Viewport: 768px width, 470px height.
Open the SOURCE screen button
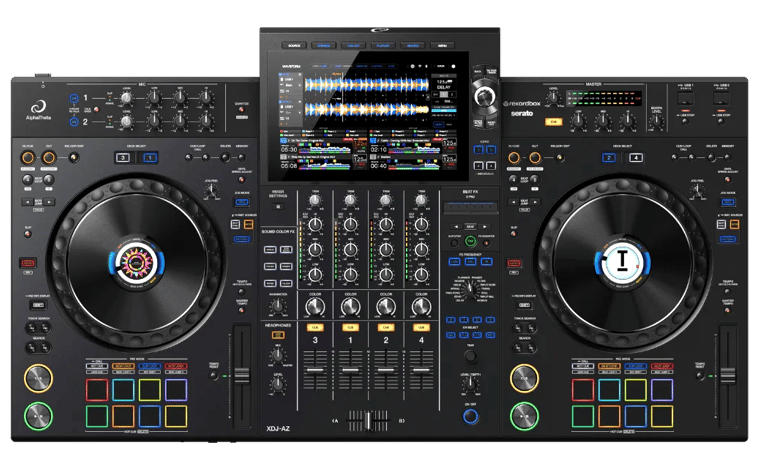[294, 46]
